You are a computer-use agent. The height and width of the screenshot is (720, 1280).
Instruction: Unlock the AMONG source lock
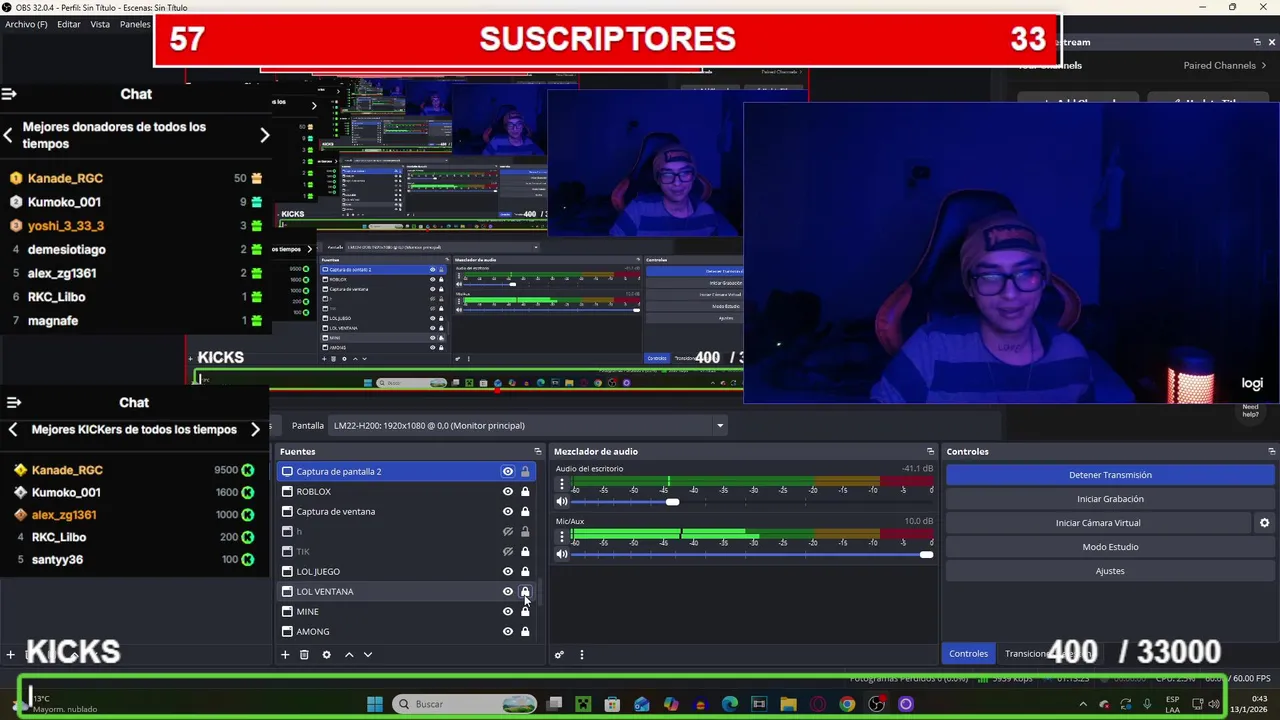pos(525,632)
